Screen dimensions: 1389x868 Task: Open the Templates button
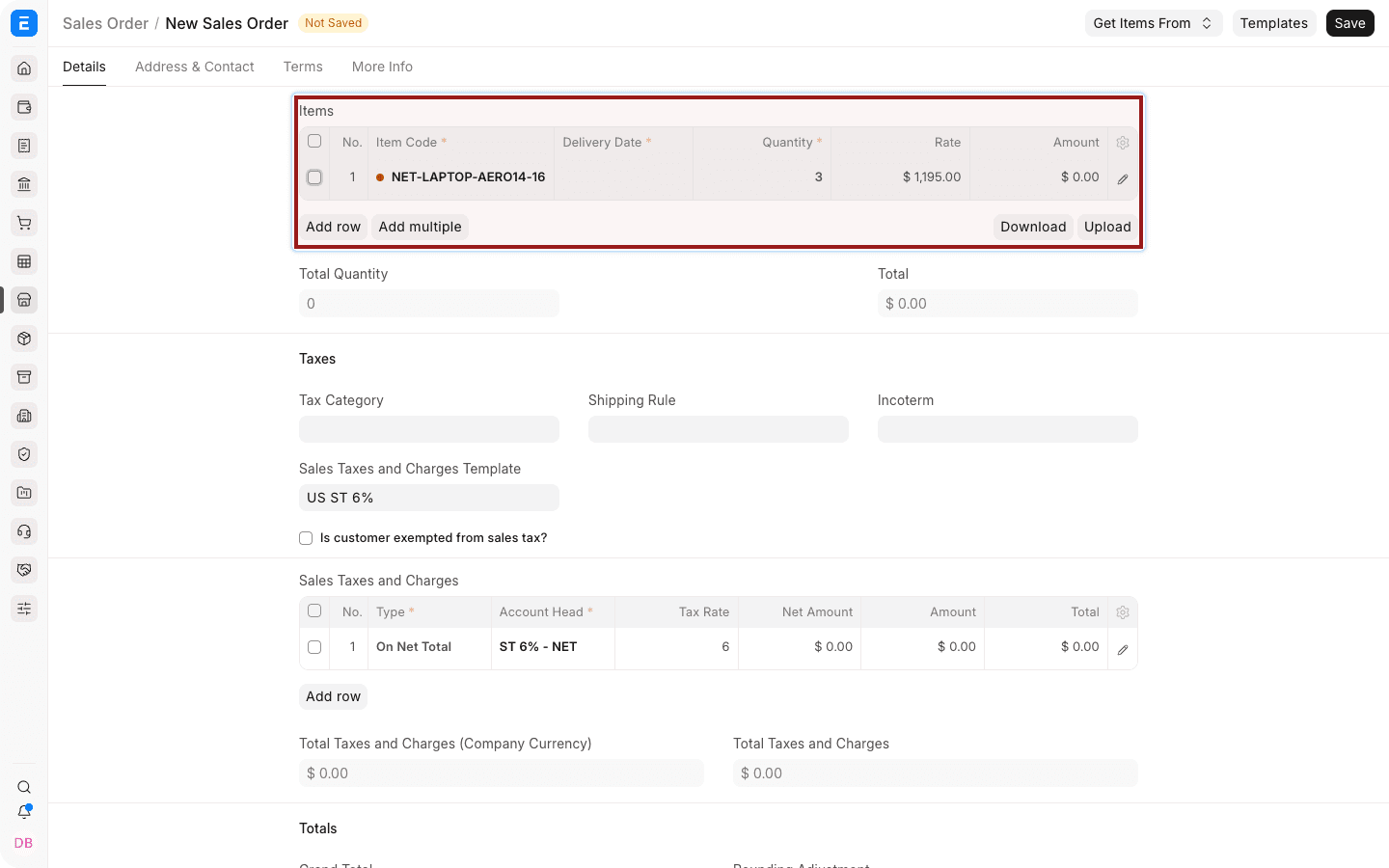[1274, 23]
